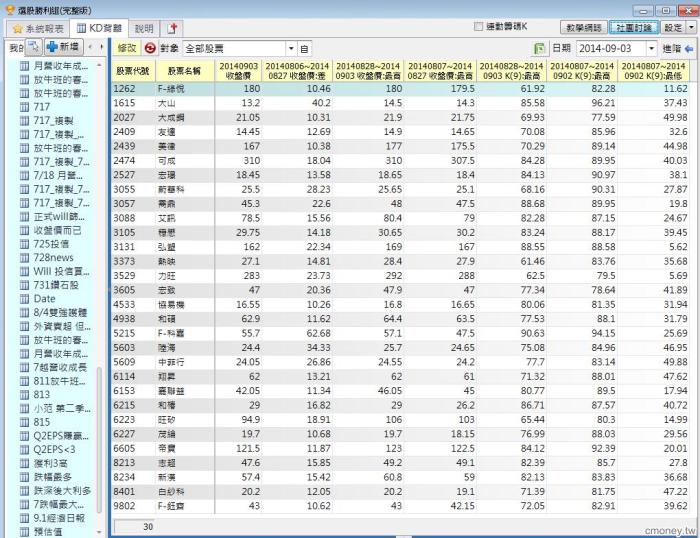Select the stock code cell 5215
This screenshot has width=700, height=538.
tap(133, 333)
